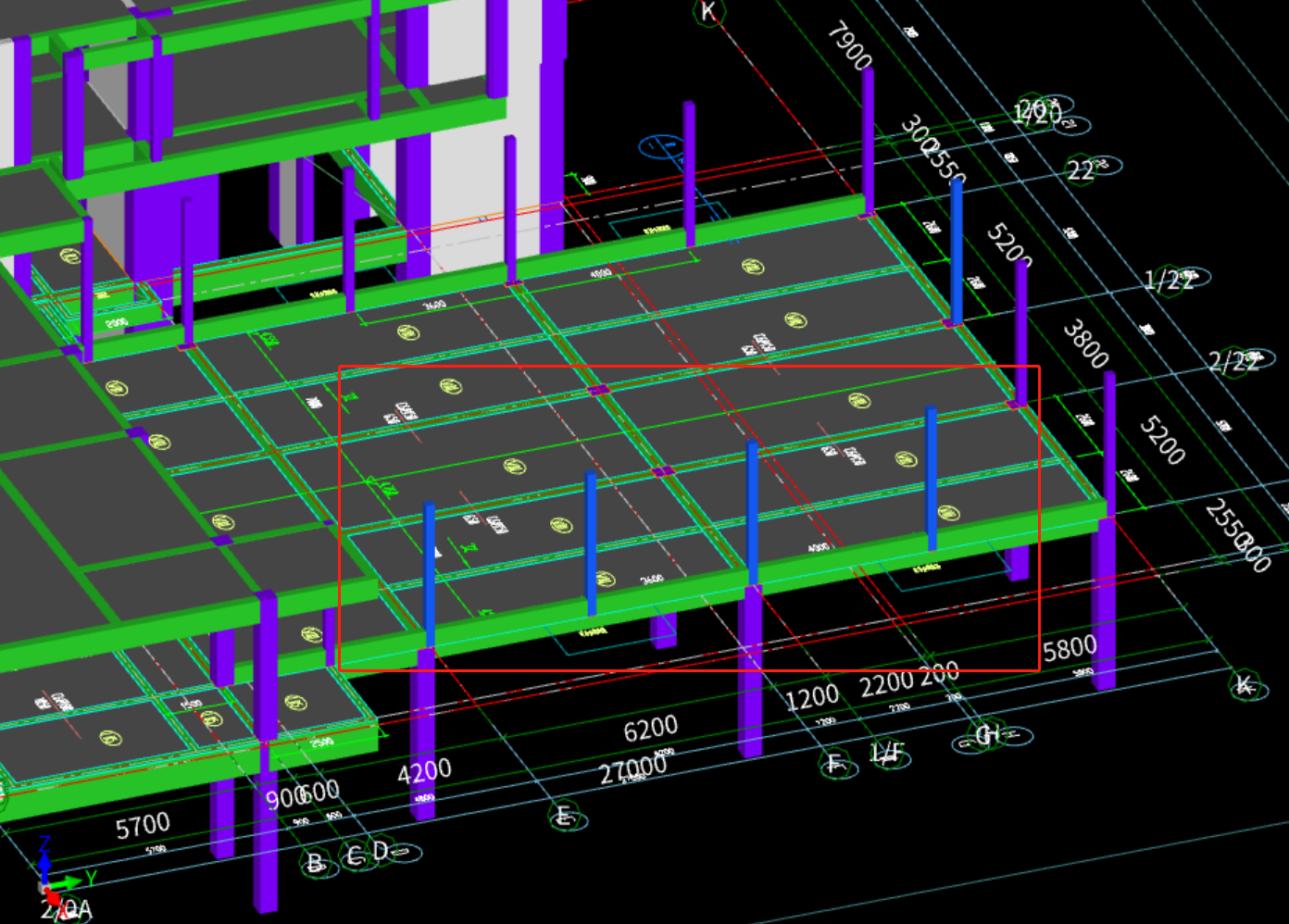The image size is (1289, 924).
Task: Pick the 5800 dimension text
Action: coord(1070,649)
